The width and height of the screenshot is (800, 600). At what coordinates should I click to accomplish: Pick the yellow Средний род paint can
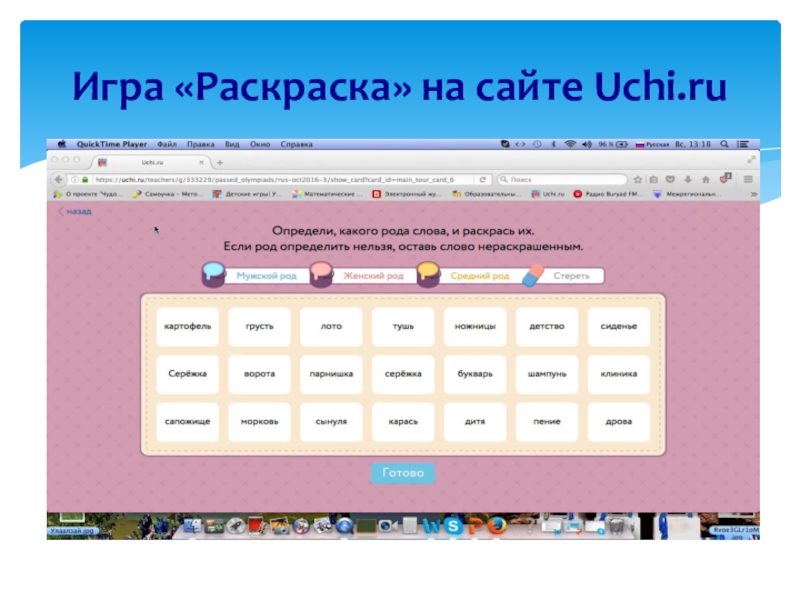pos(428,274)
